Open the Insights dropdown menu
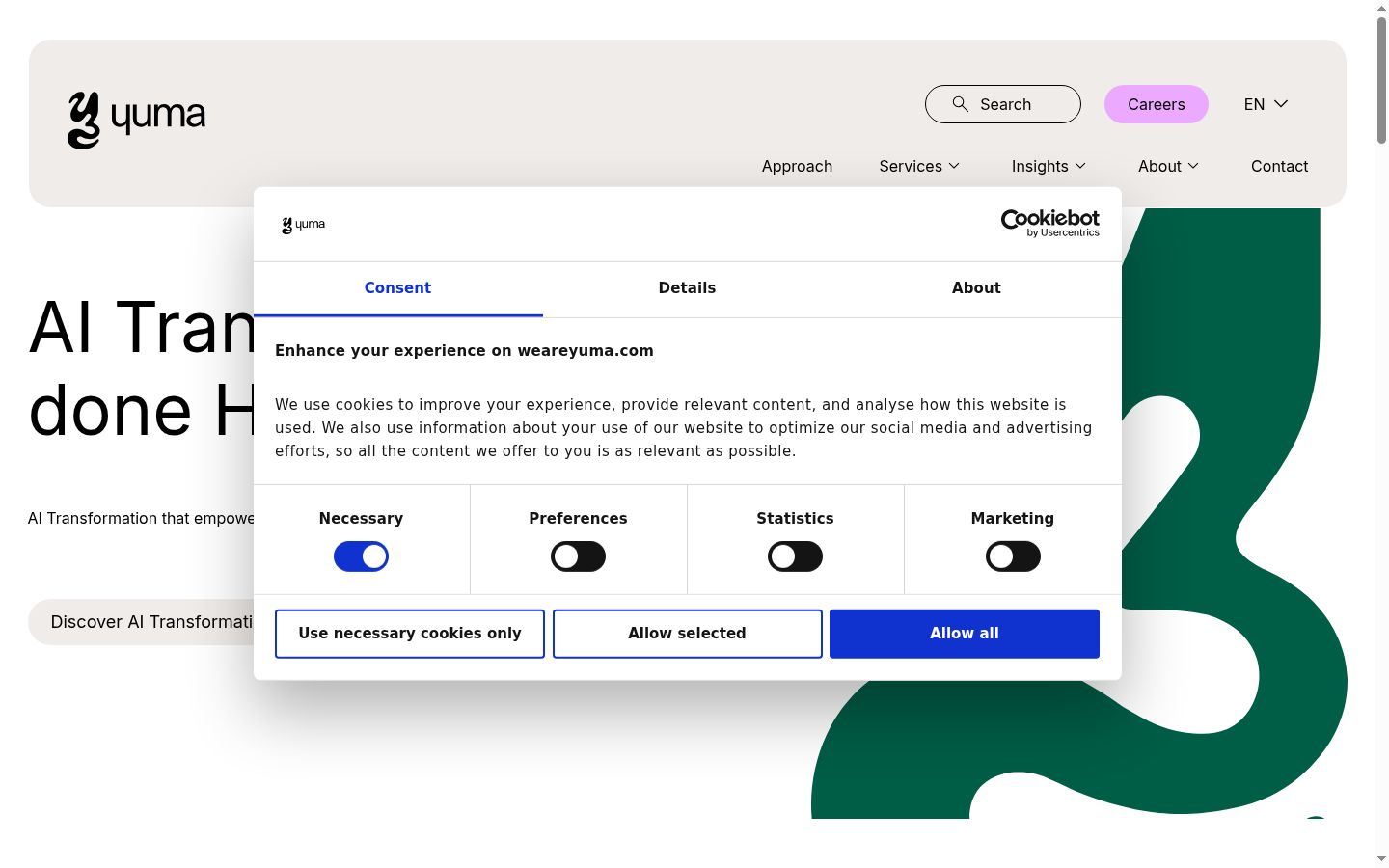This screenshot has height=868, width=1389. (x=1049, y=166)
